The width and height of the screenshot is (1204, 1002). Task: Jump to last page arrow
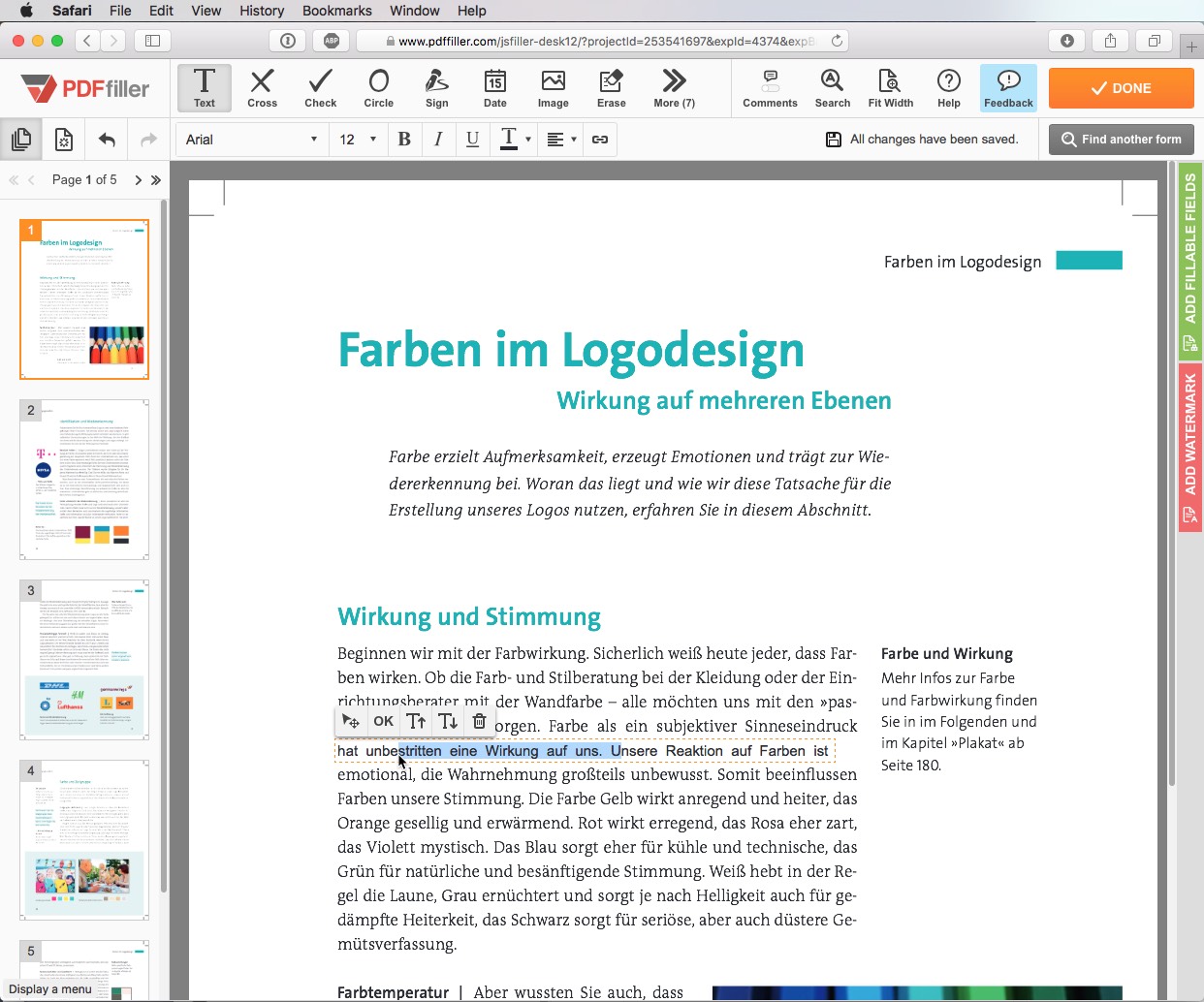click(155, 180)
